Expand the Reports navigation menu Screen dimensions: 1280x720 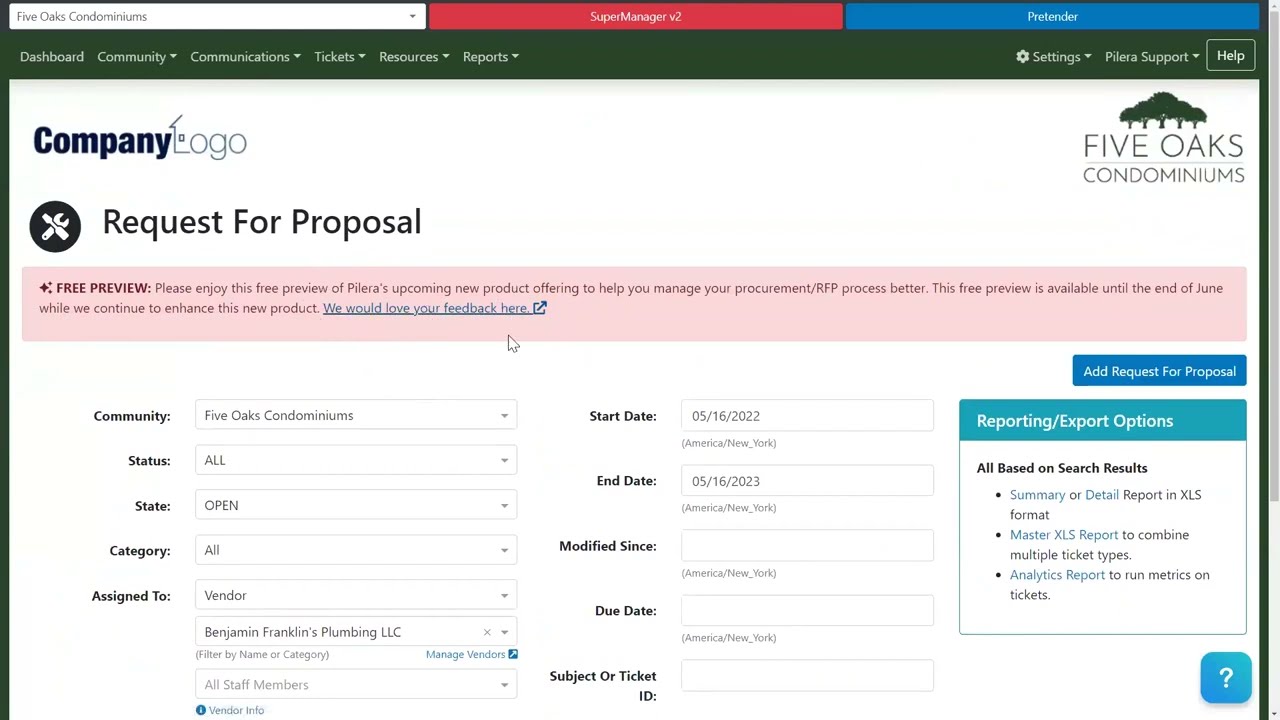(490, 57)
